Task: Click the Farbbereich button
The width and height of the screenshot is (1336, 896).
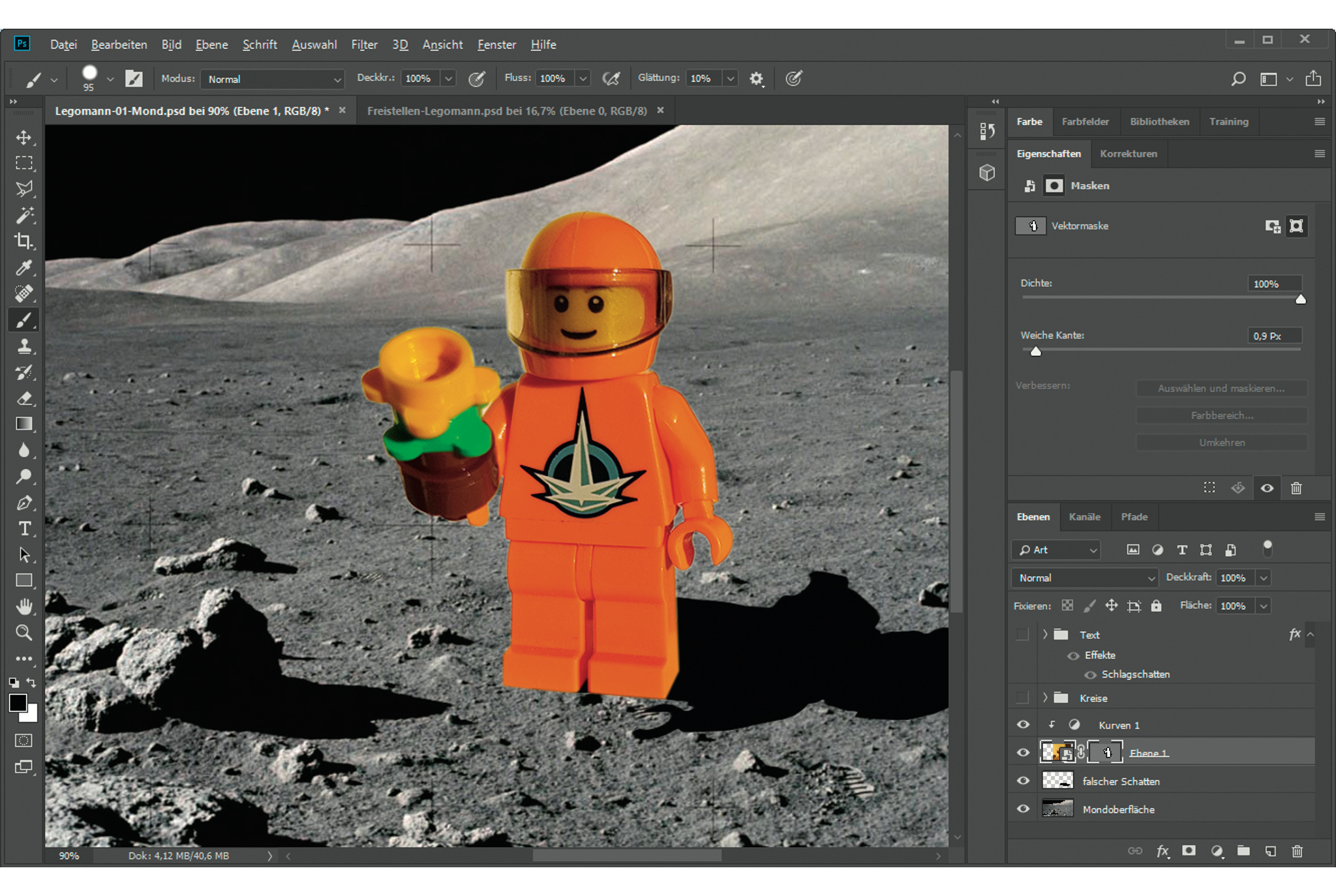Action: [x=1221, y=415]
